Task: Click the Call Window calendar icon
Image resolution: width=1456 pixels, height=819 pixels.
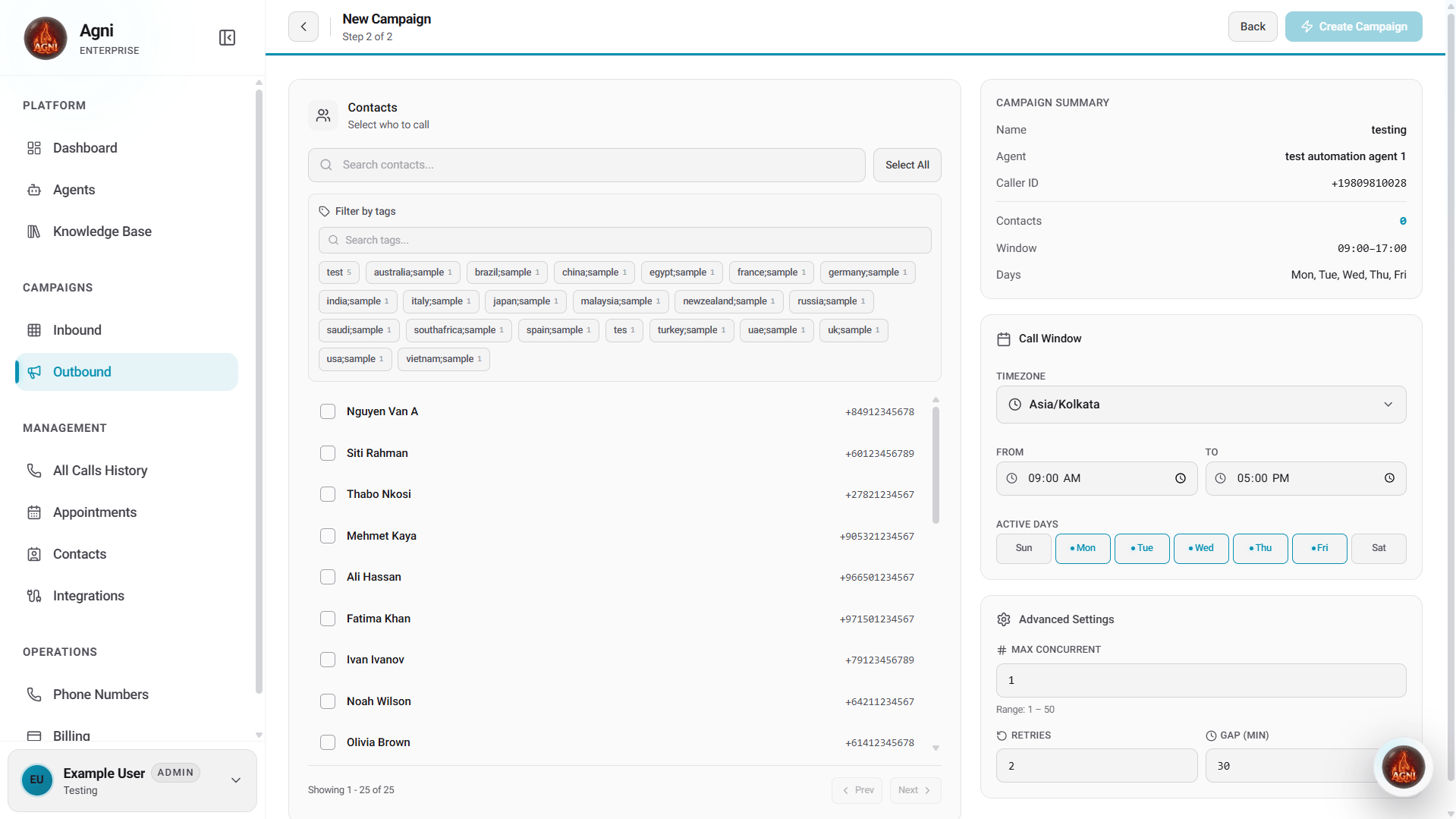Action: click(1004, 339)
